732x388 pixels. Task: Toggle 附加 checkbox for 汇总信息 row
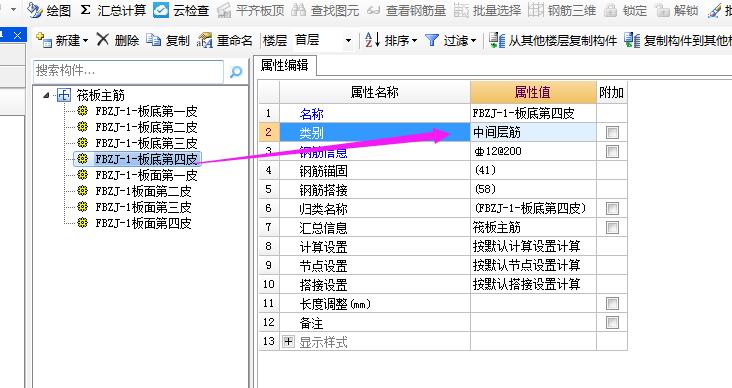[x=612, y=227]
